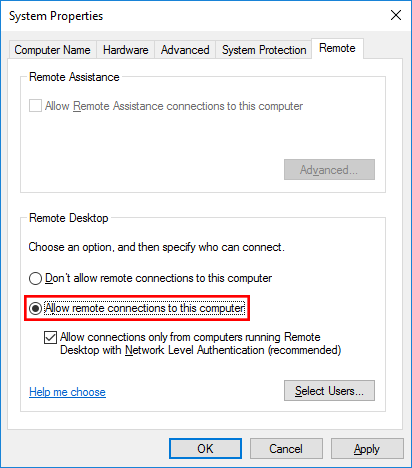Image resolution: width=412 pixels, height=468 pixels.
Task: Confirm changes with the OK button
Action: pos(205,449)
